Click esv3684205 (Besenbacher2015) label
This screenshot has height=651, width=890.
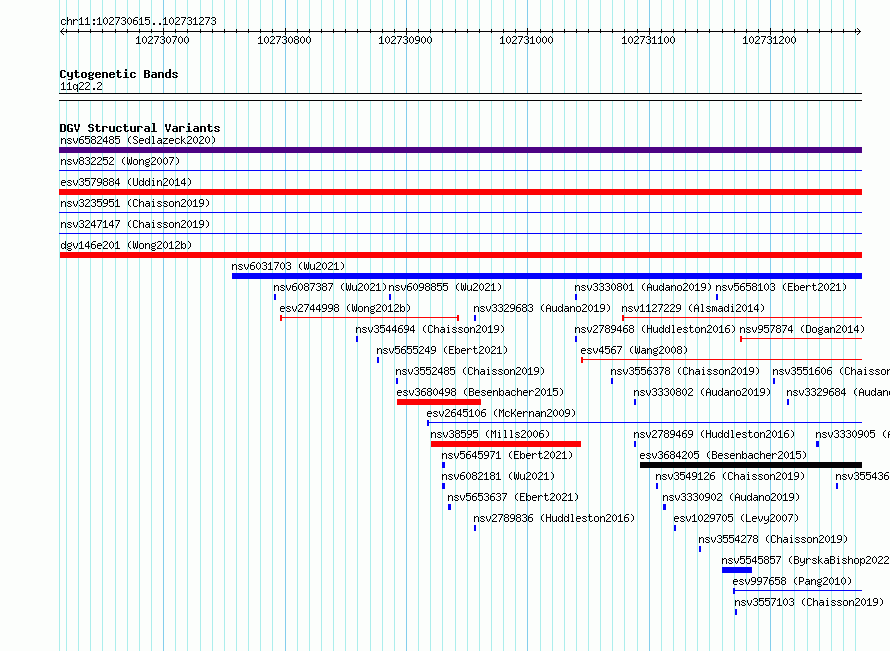723,455
